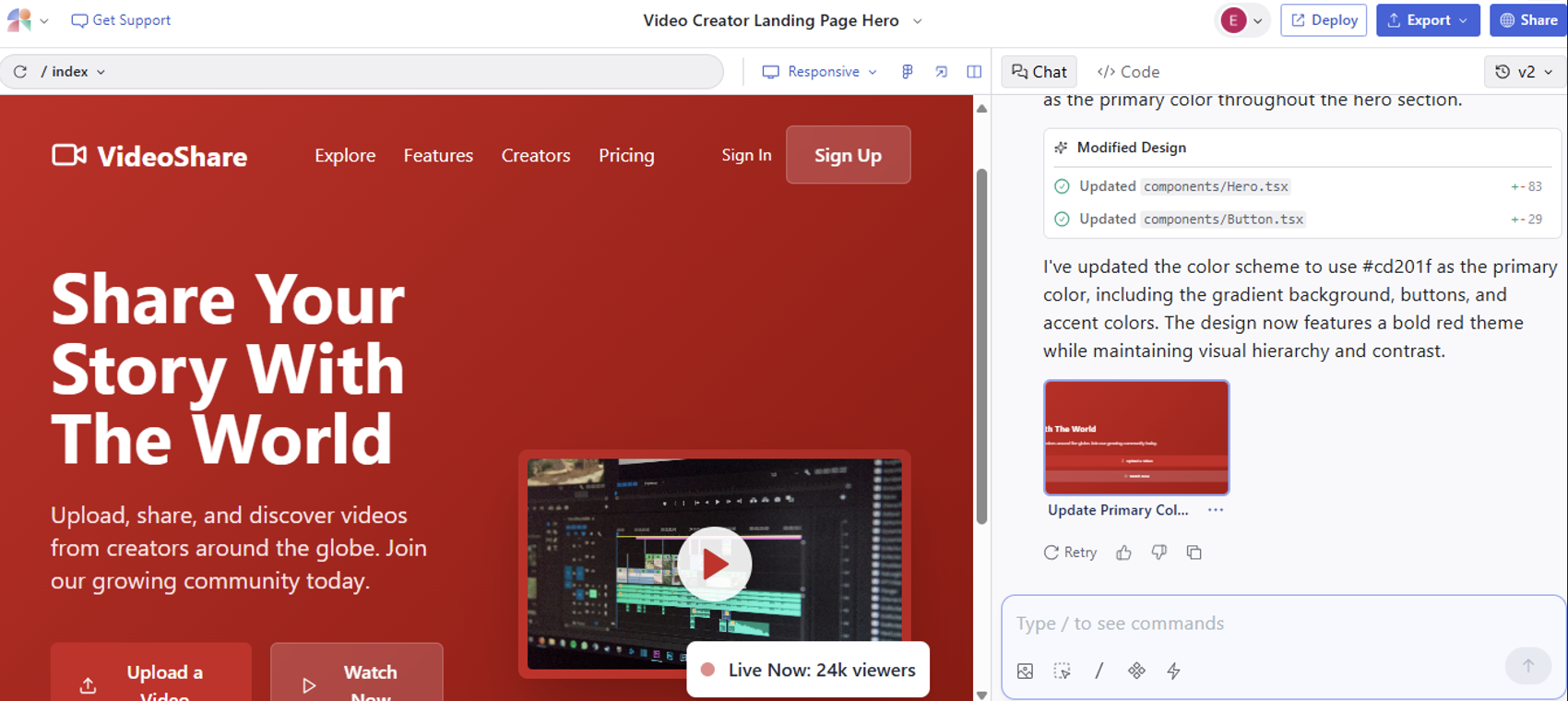Click the reload preview icon
This screenshot has width=1568, height=701.
coord(20,72)
